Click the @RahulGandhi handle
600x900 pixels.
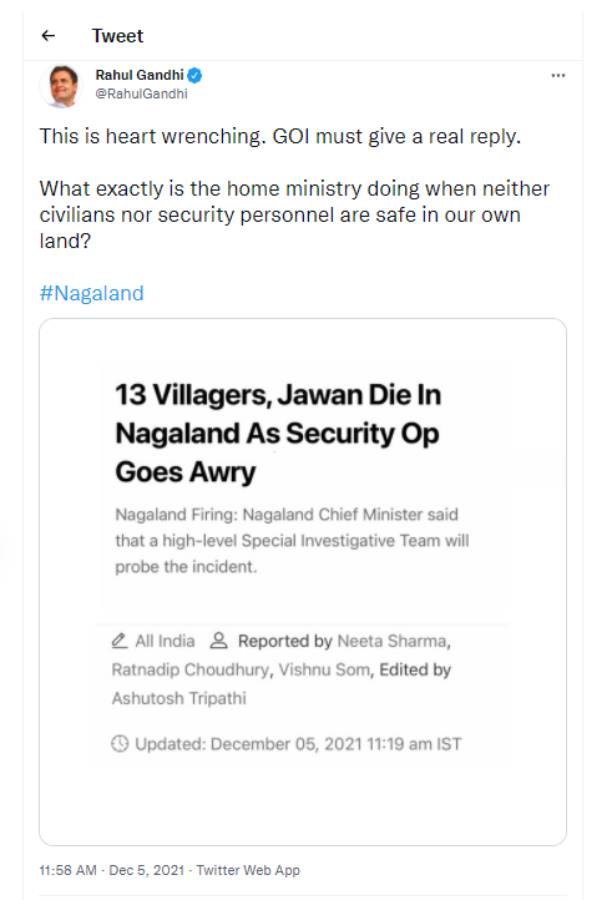141,93
